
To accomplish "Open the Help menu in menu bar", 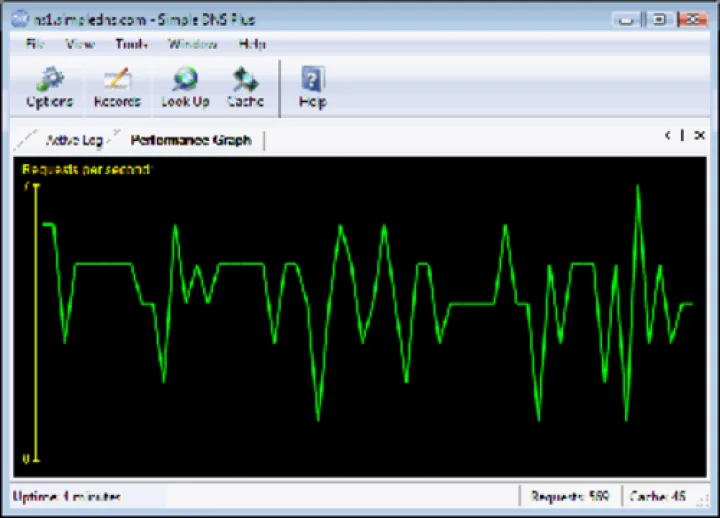I will point(252,44).
